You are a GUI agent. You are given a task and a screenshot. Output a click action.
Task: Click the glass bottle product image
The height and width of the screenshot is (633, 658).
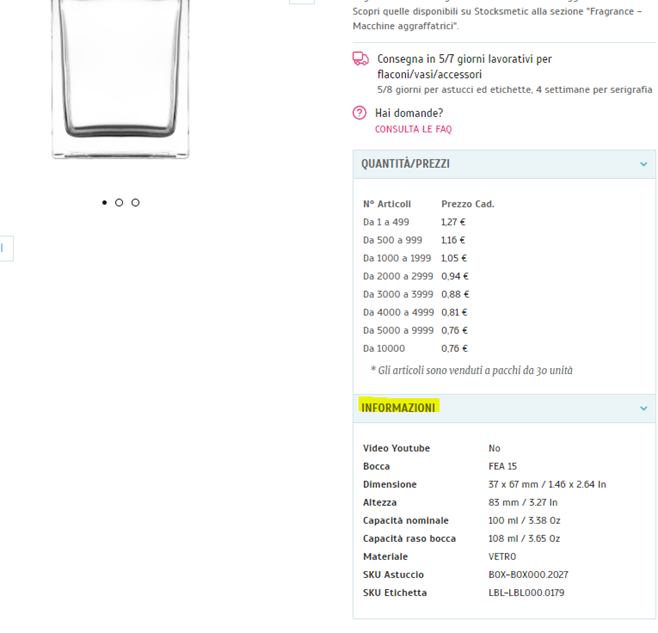(120, 79)
